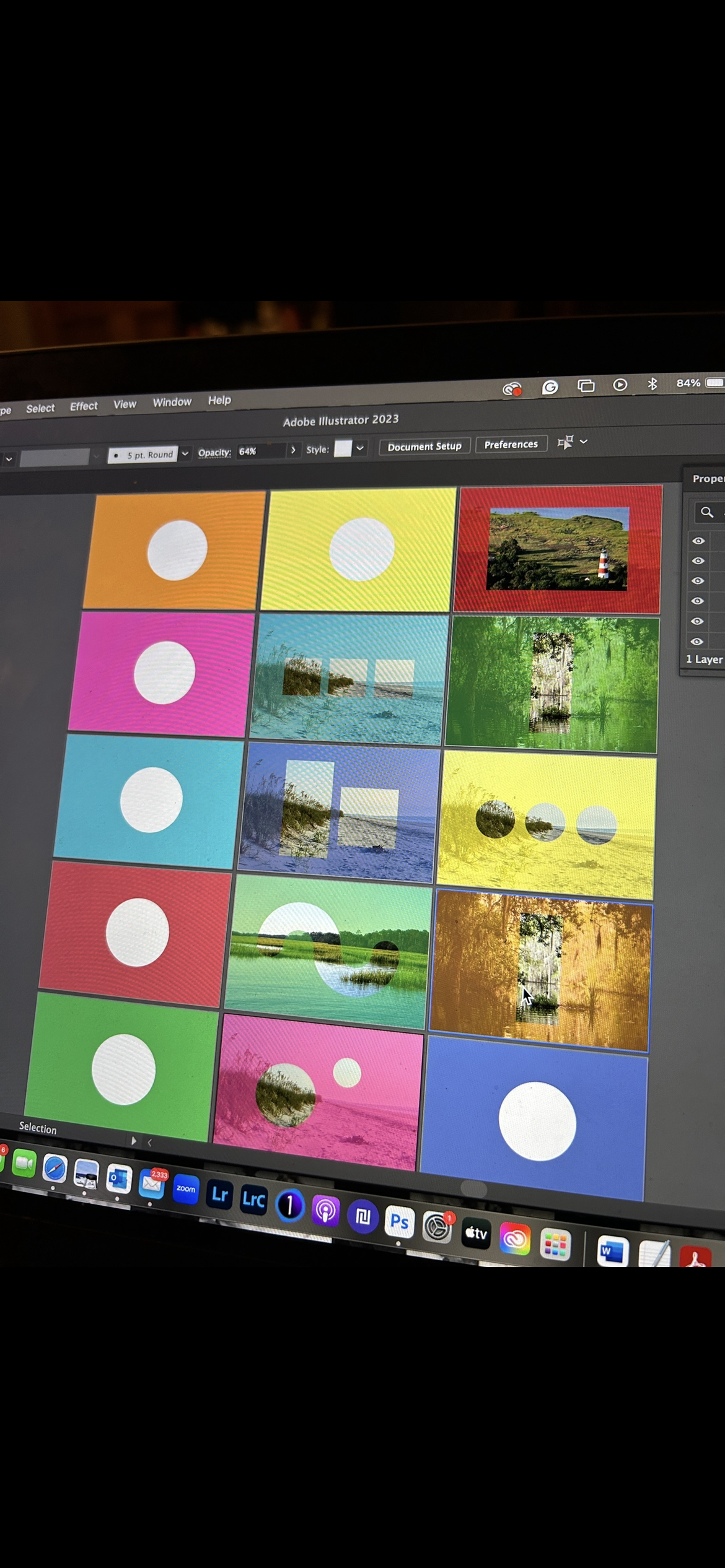The width and height of the screenshot is (725, 1568).
Task: Select the cyan artboard with white circle
Action: (x=149, y=801)
